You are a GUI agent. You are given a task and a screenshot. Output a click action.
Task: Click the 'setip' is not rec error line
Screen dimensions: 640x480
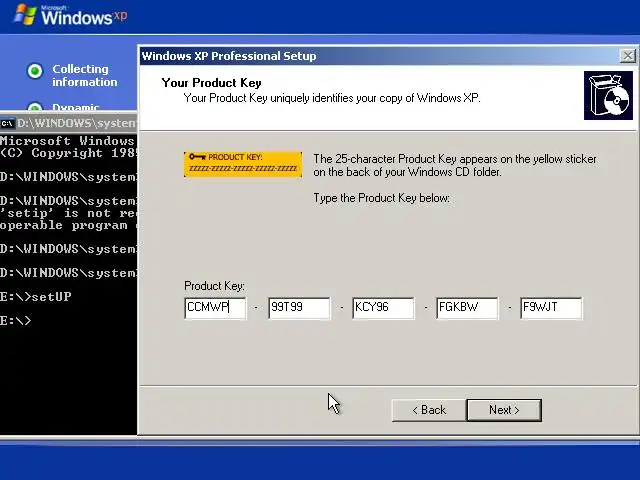coord(69,213)
